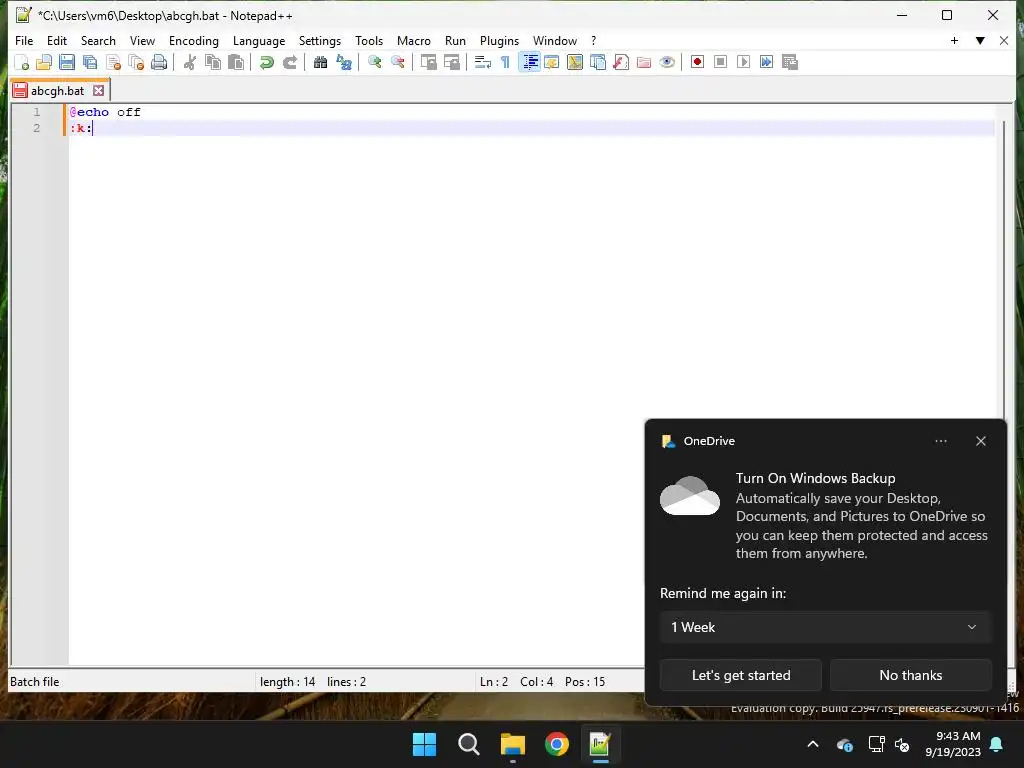Open OneDrive notification more options ellipsis
The image size is (1024, 768).
(940, 441)
